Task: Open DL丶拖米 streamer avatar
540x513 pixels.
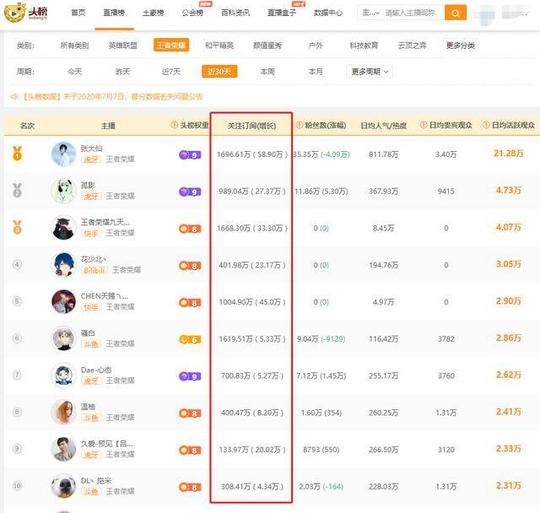Action: click(63, 486)
